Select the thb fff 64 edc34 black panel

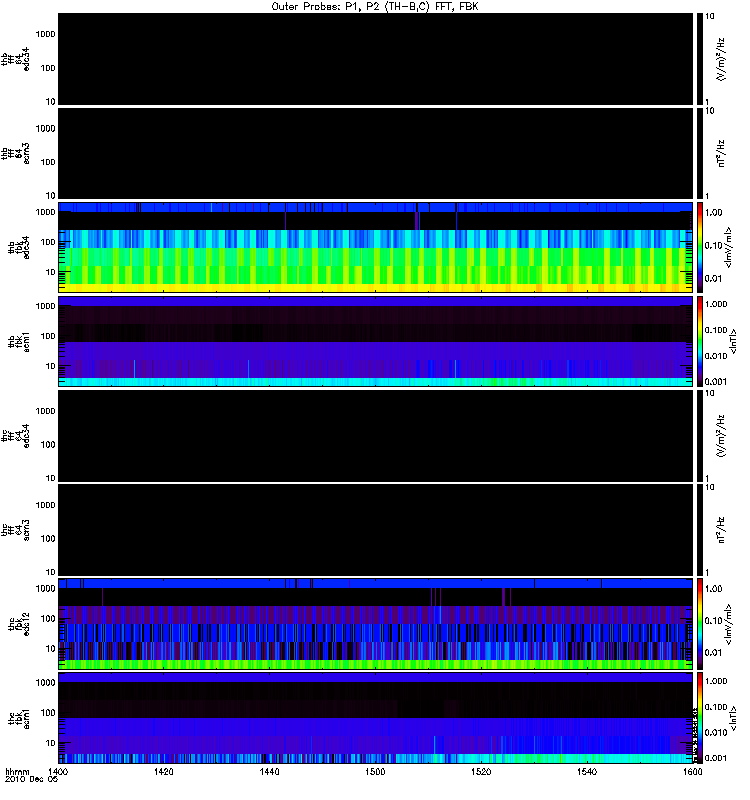(x=375, y=59)
